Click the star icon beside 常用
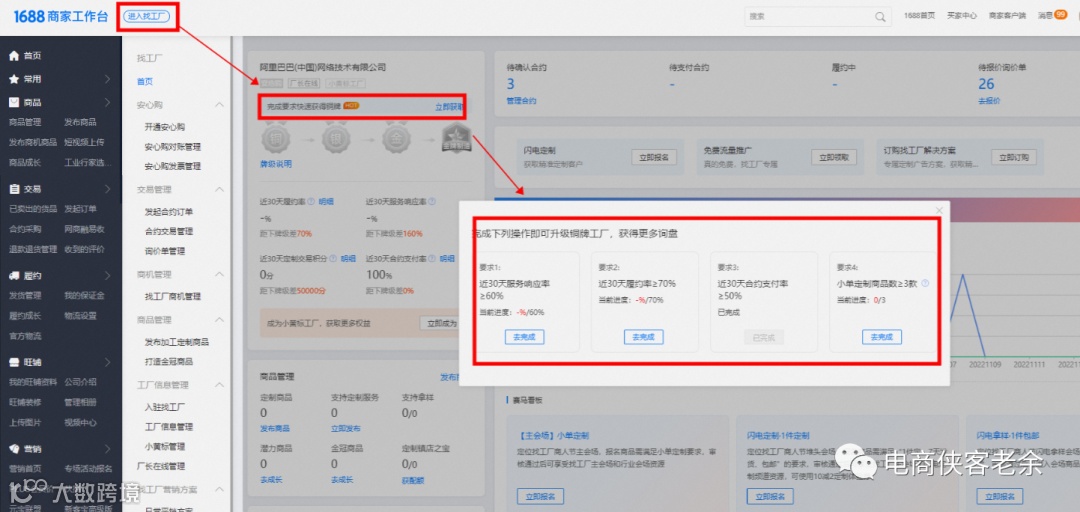The height and width of the screenshot is (512, 1080). tap(14, 79)
